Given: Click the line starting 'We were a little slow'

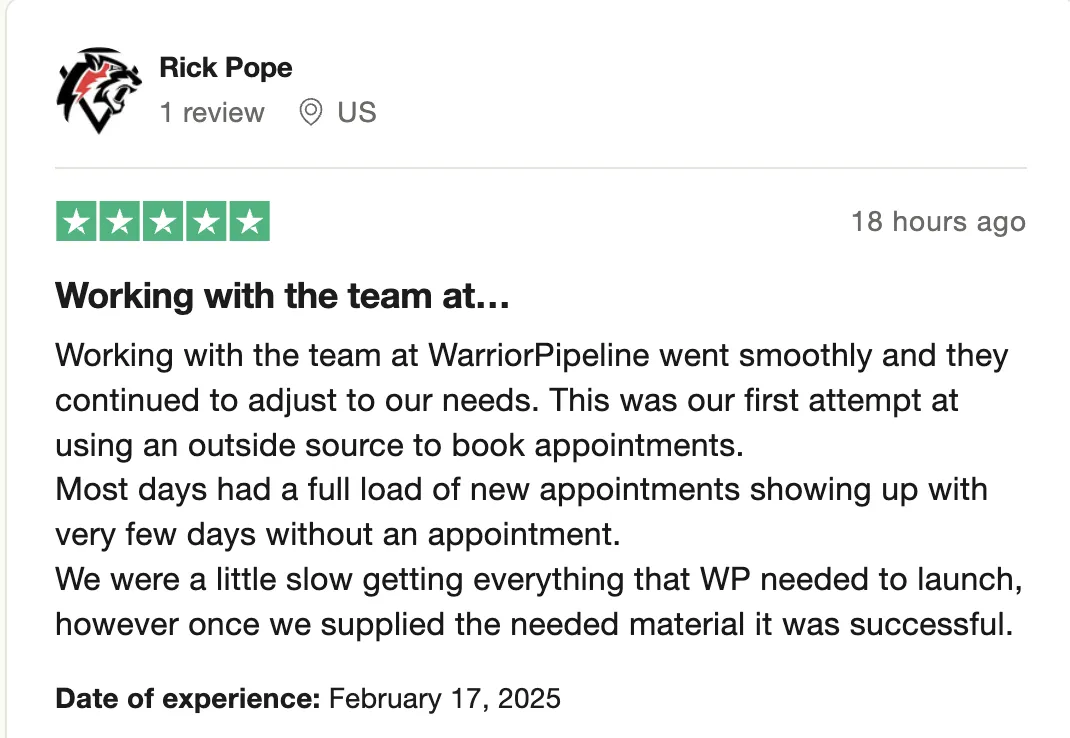Looking at the screenshot, I should coord(539,580).
